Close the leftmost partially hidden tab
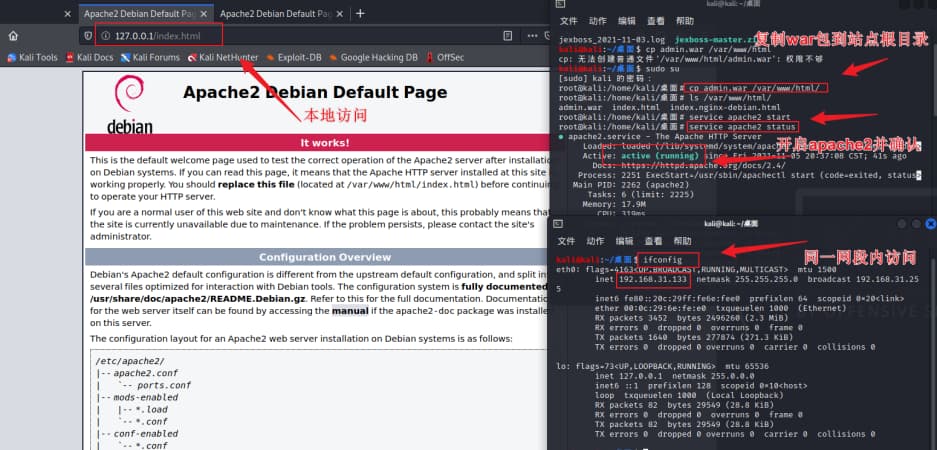Screen dimensions: 937x450 68,13
